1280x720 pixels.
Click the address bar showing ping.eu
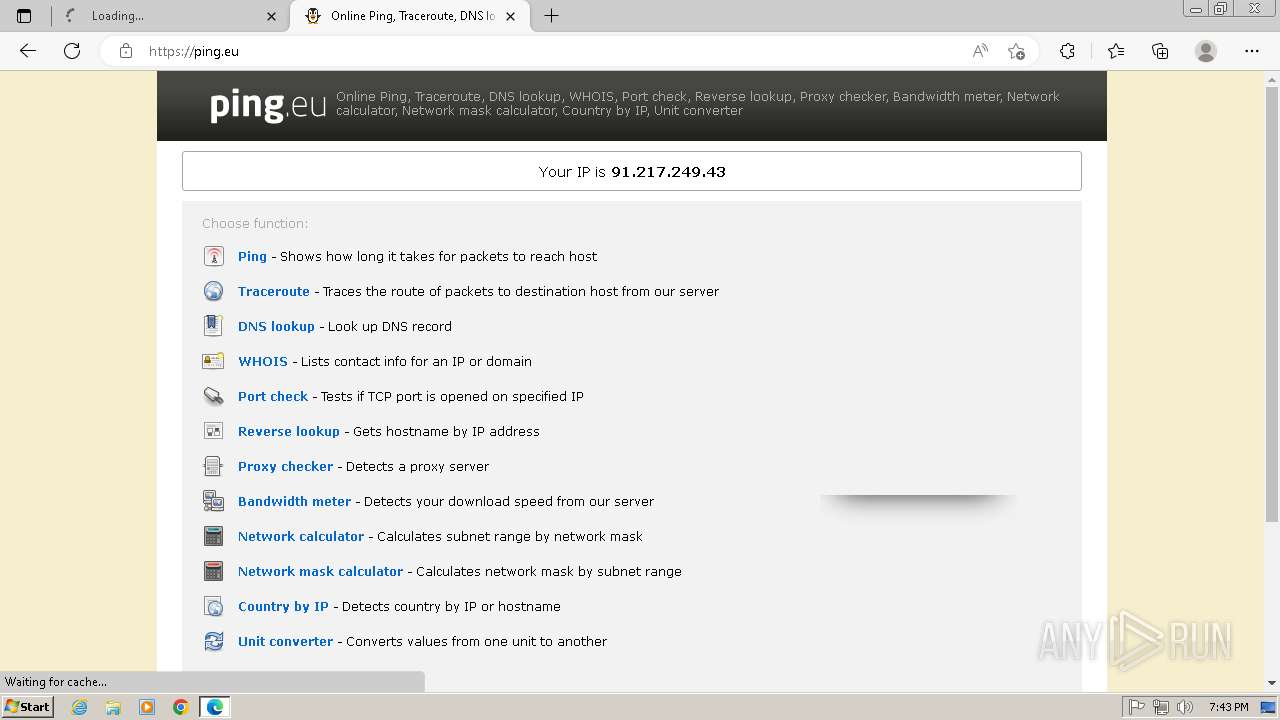click(550, 51)
